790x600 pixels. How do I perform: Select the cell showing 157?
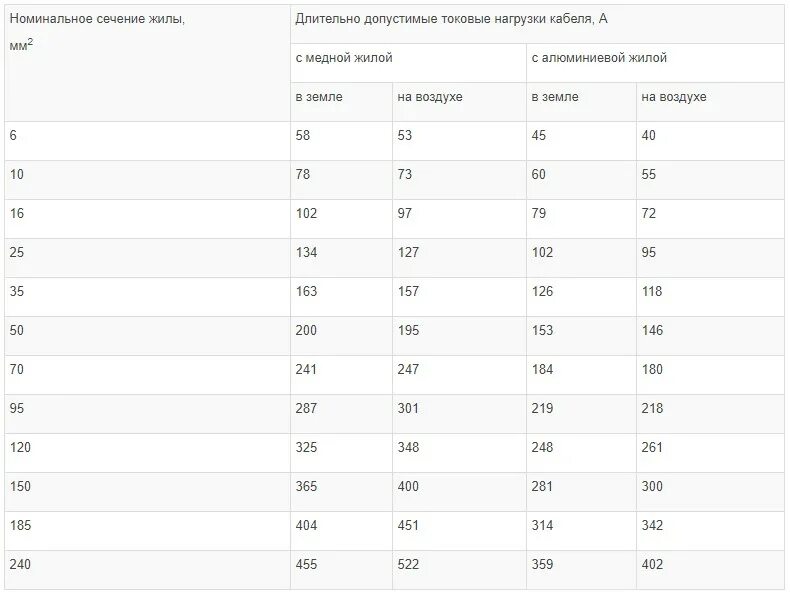[459, 297]
